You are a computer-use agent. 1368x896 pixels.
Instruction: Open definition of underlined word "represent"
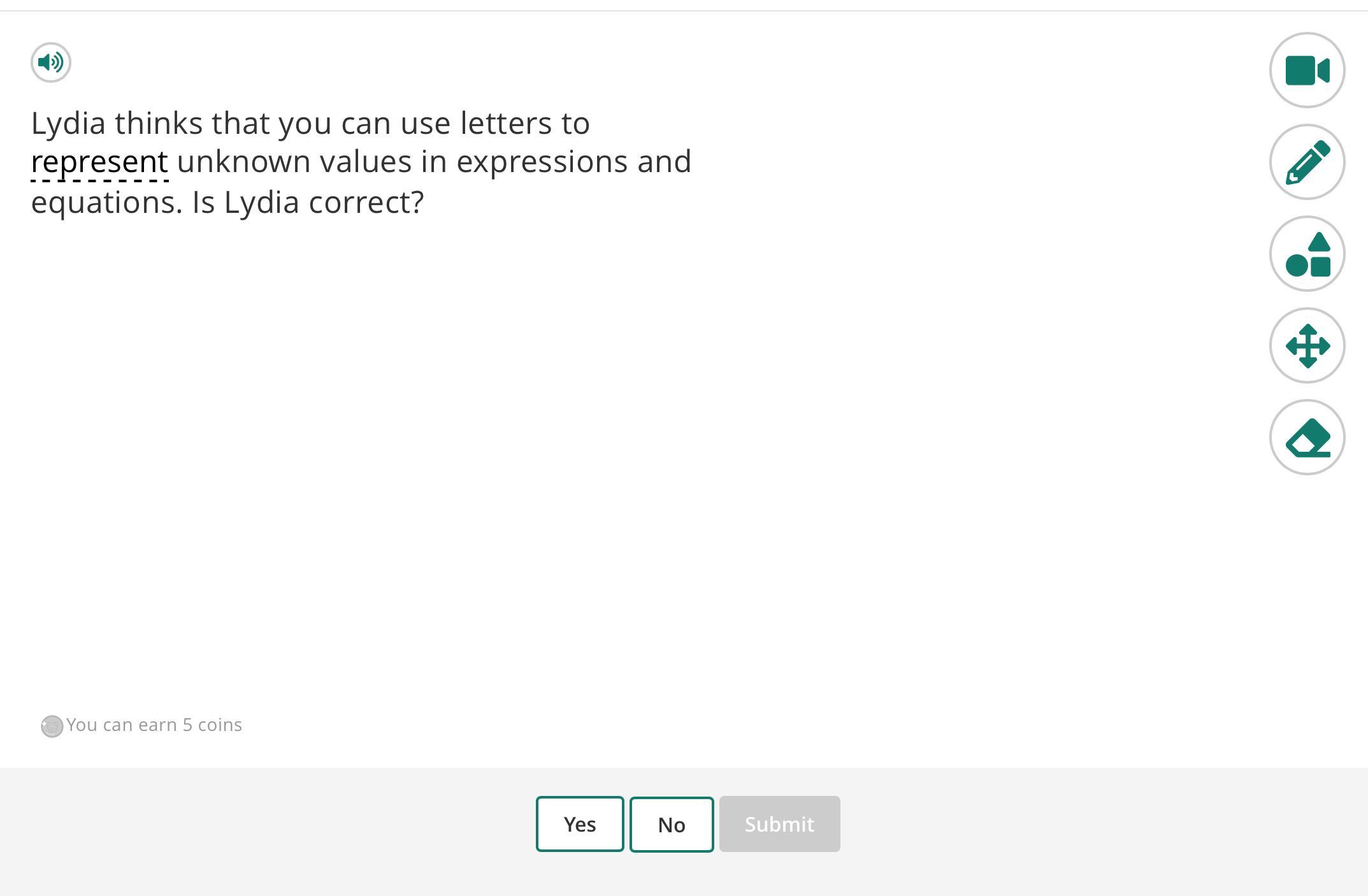(x=99, y=162)
